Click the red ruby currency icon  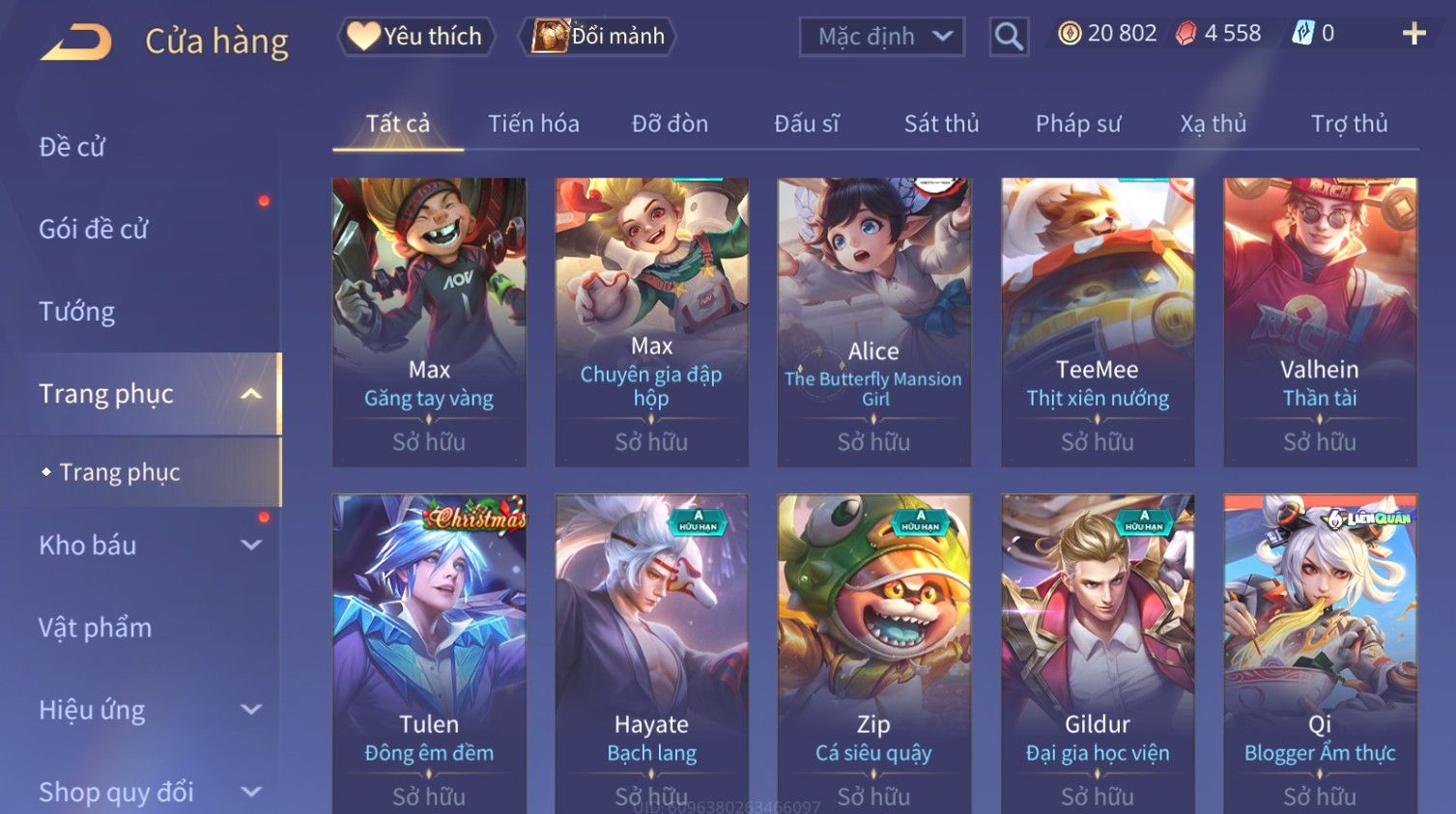pos(1185,34)
